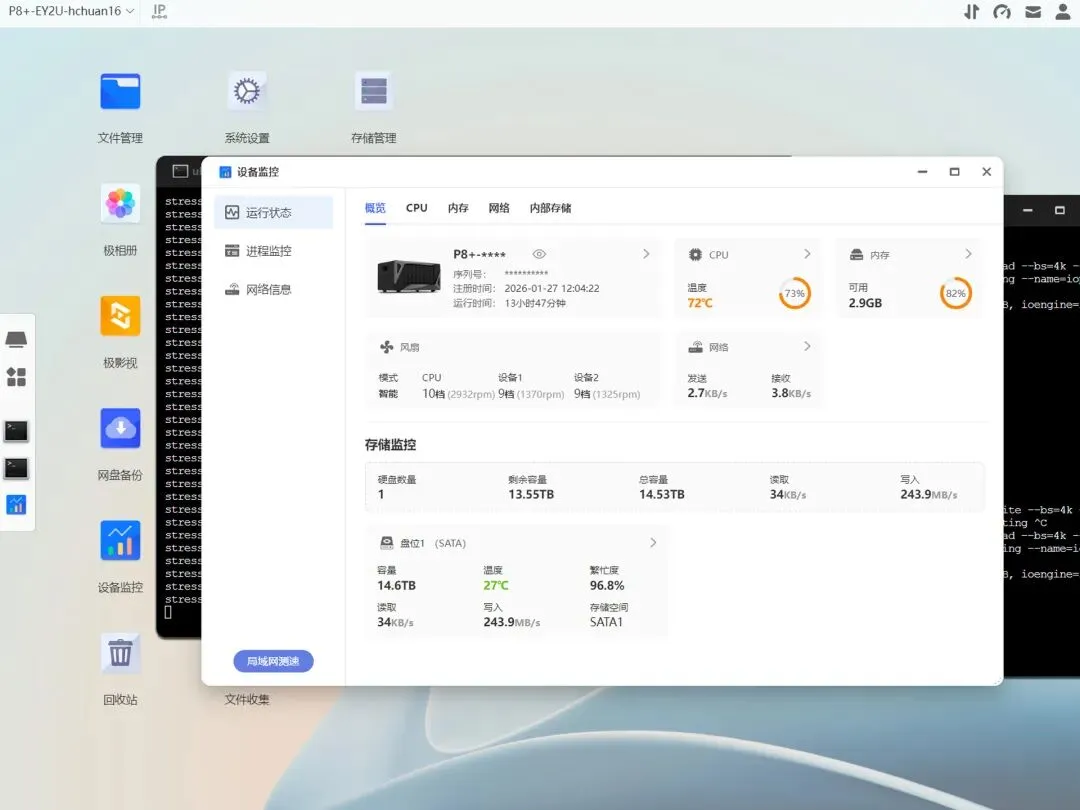1080x810 pixels.
Task: Toggle the eye icon to reveal serial number
Action: coord(539,254)
